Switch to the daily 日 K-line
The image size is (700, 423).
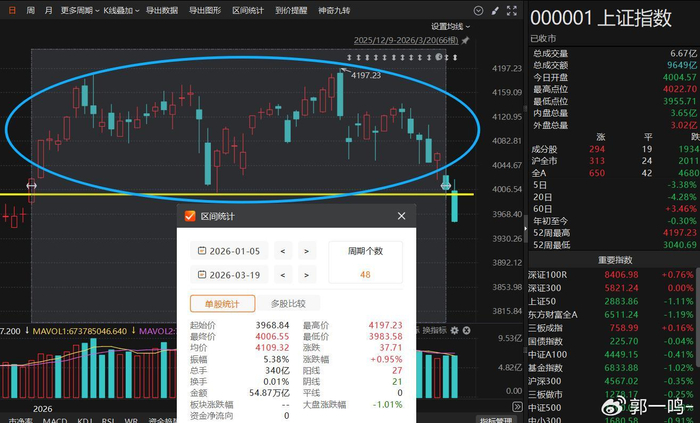(x=12, y=10)
